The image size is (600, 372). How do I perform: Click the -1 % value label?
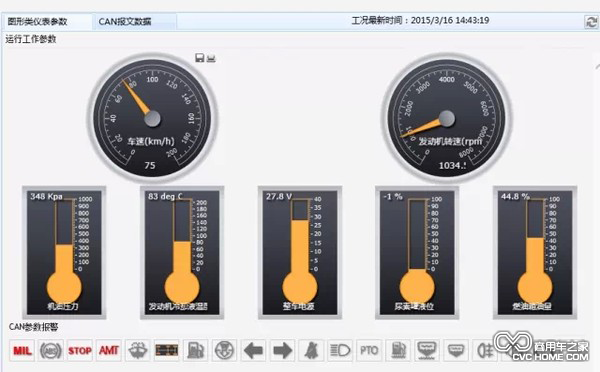tap(393, 196)
